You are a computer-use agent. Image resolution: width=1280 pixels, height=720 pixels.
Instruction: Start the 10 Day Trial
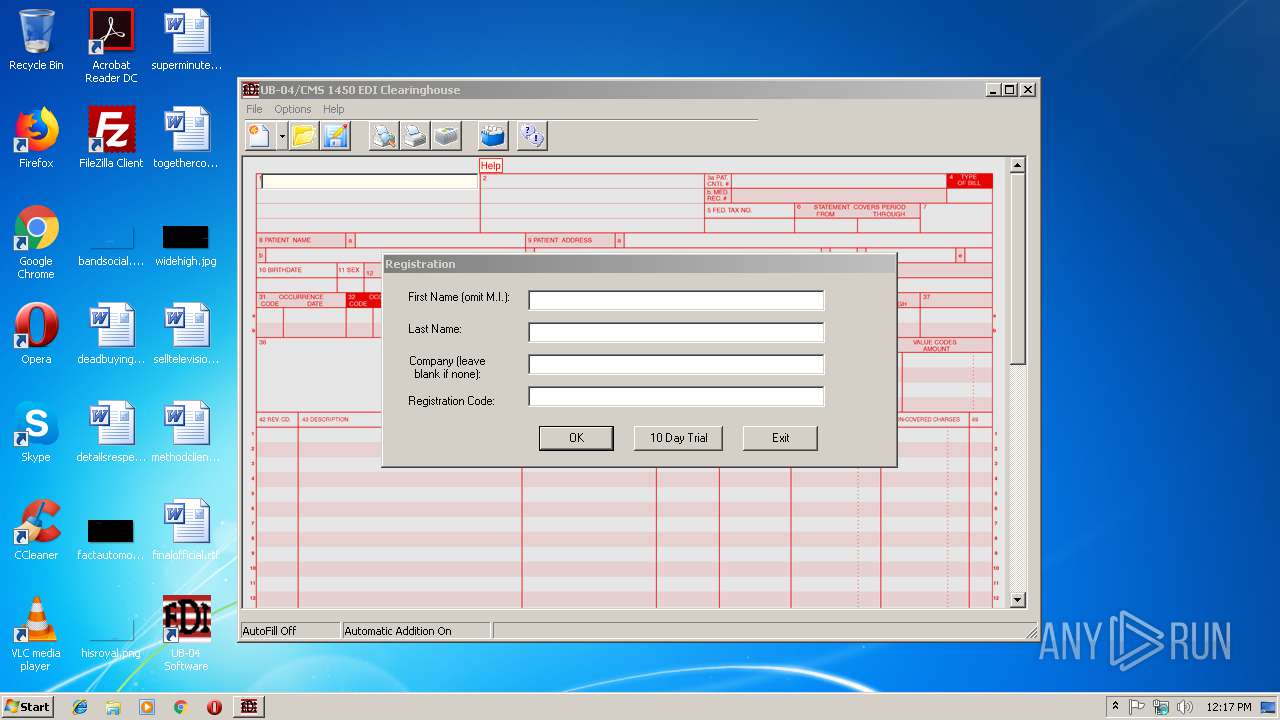pos(678,438)
